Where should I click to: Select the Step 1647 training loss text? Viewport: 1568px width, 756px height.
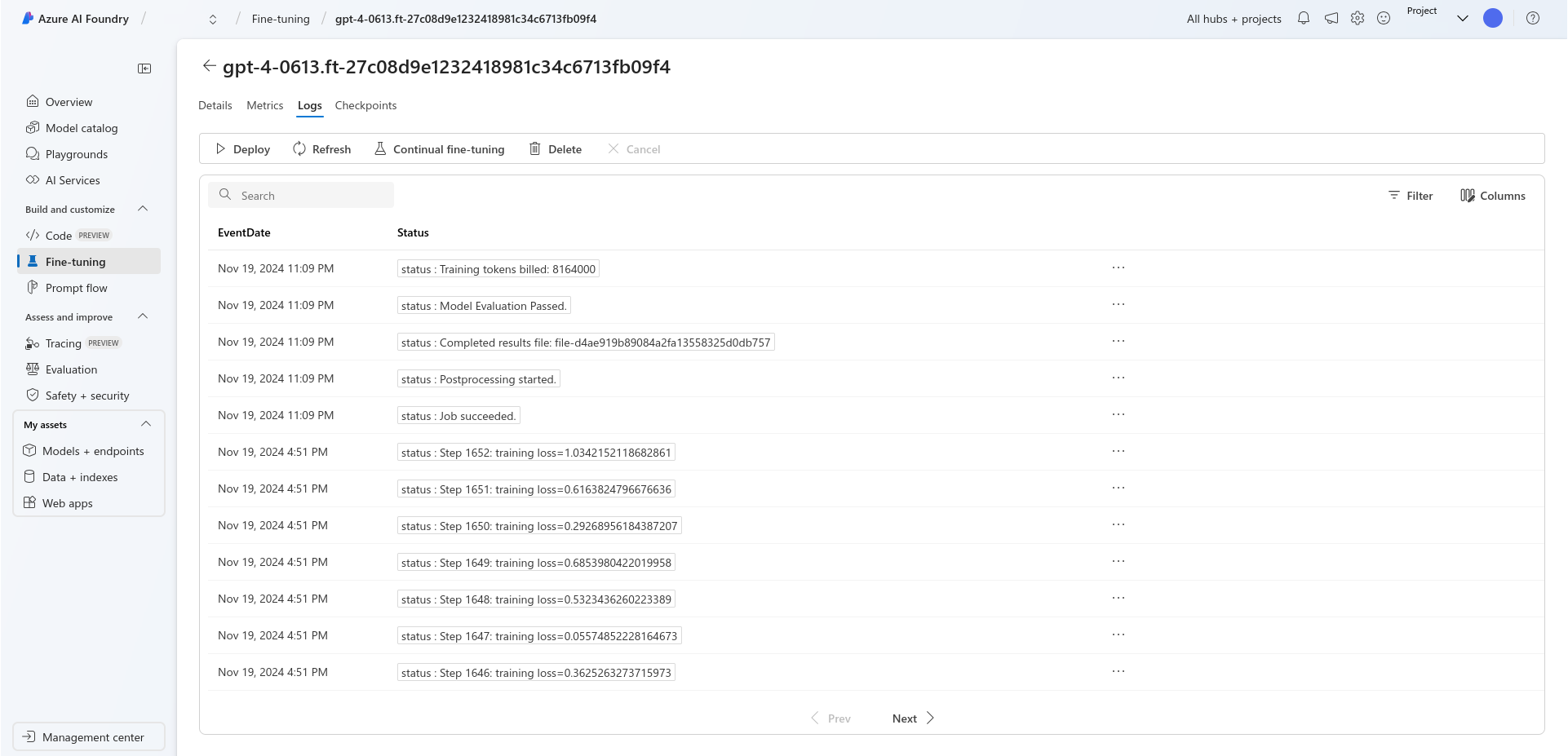pyautogui.click(x=539, y=636)
